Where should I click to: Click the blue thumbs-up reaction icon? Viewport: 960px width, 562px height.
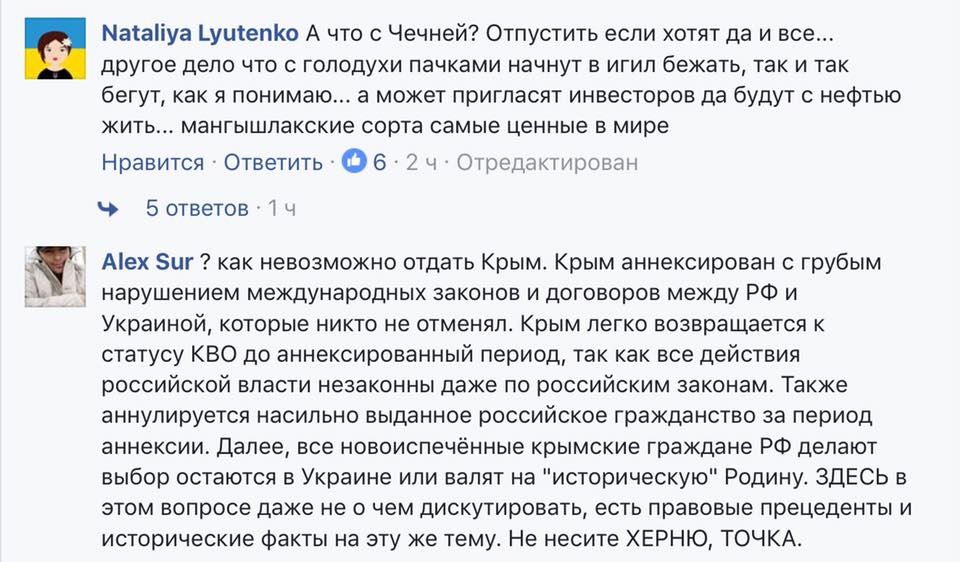point(355,161)
